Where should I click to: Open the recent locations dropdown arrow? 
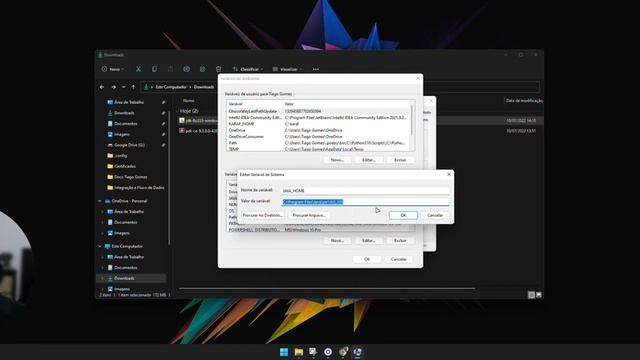pos(124,87)
